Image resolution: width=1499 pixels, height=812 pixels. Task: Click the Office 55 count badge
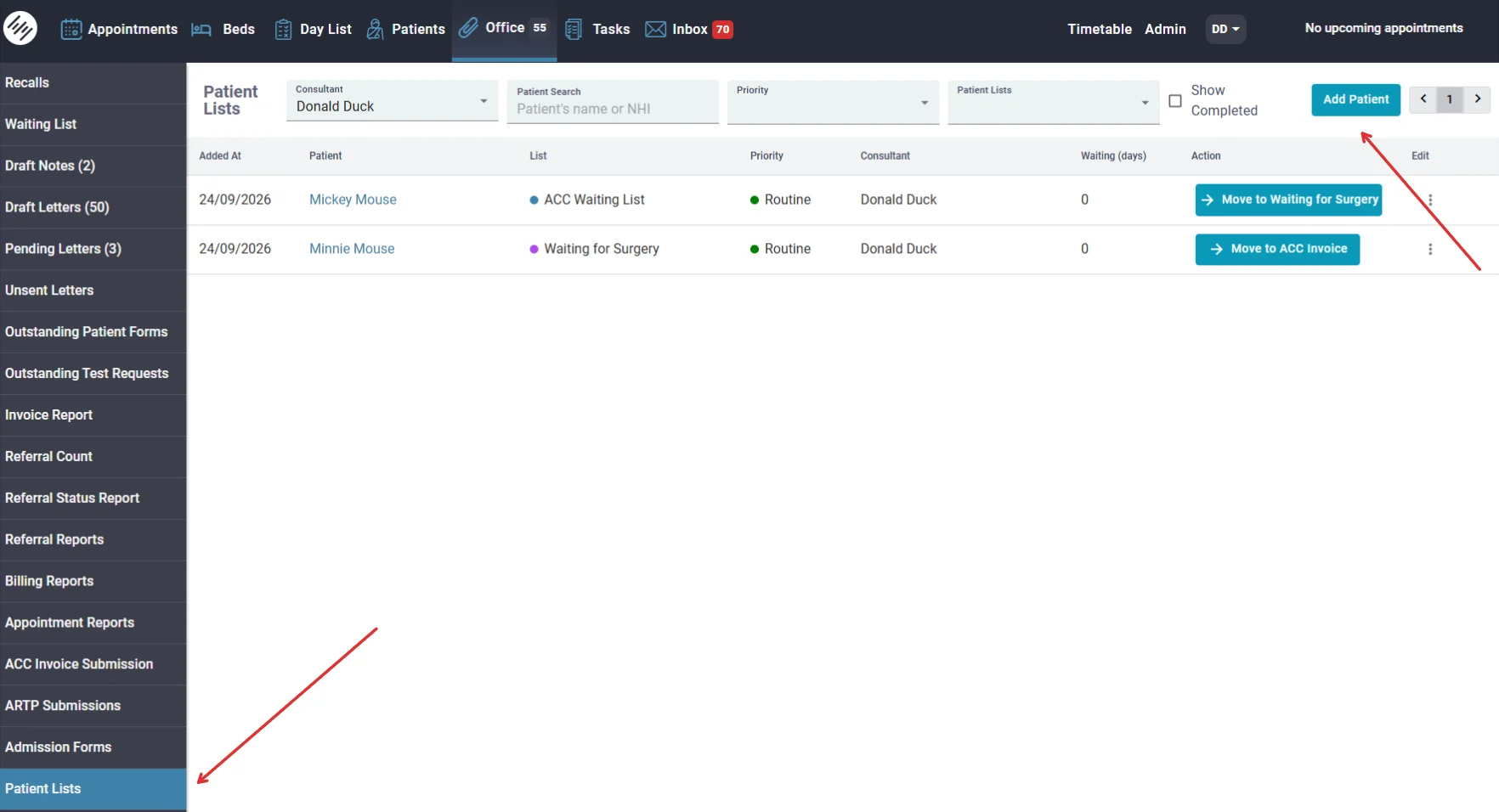(x=540, y=28)
